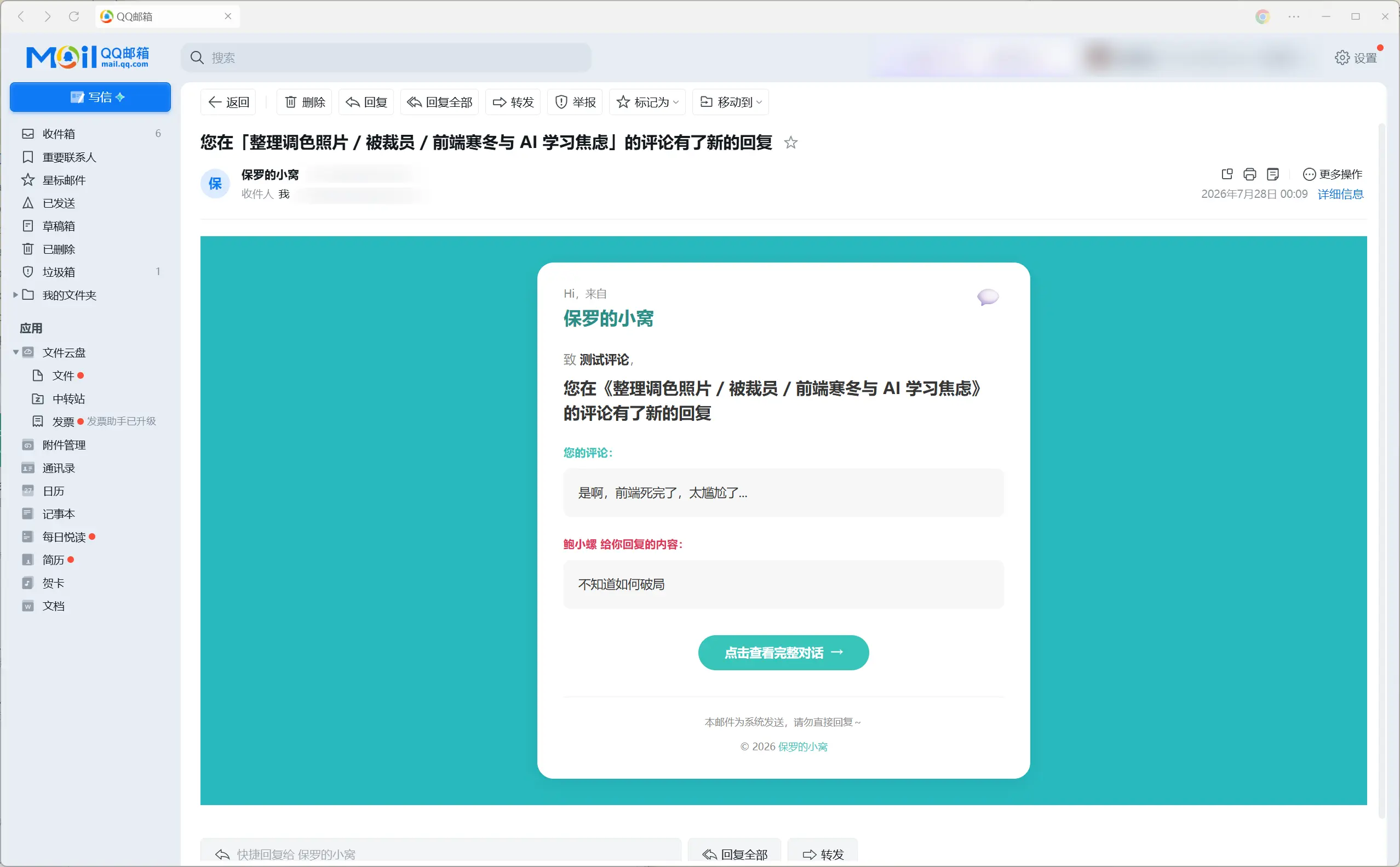Click toolbar Reply all (回复全部)
This screenshot has height=867, width=1400.
(439, 102)
